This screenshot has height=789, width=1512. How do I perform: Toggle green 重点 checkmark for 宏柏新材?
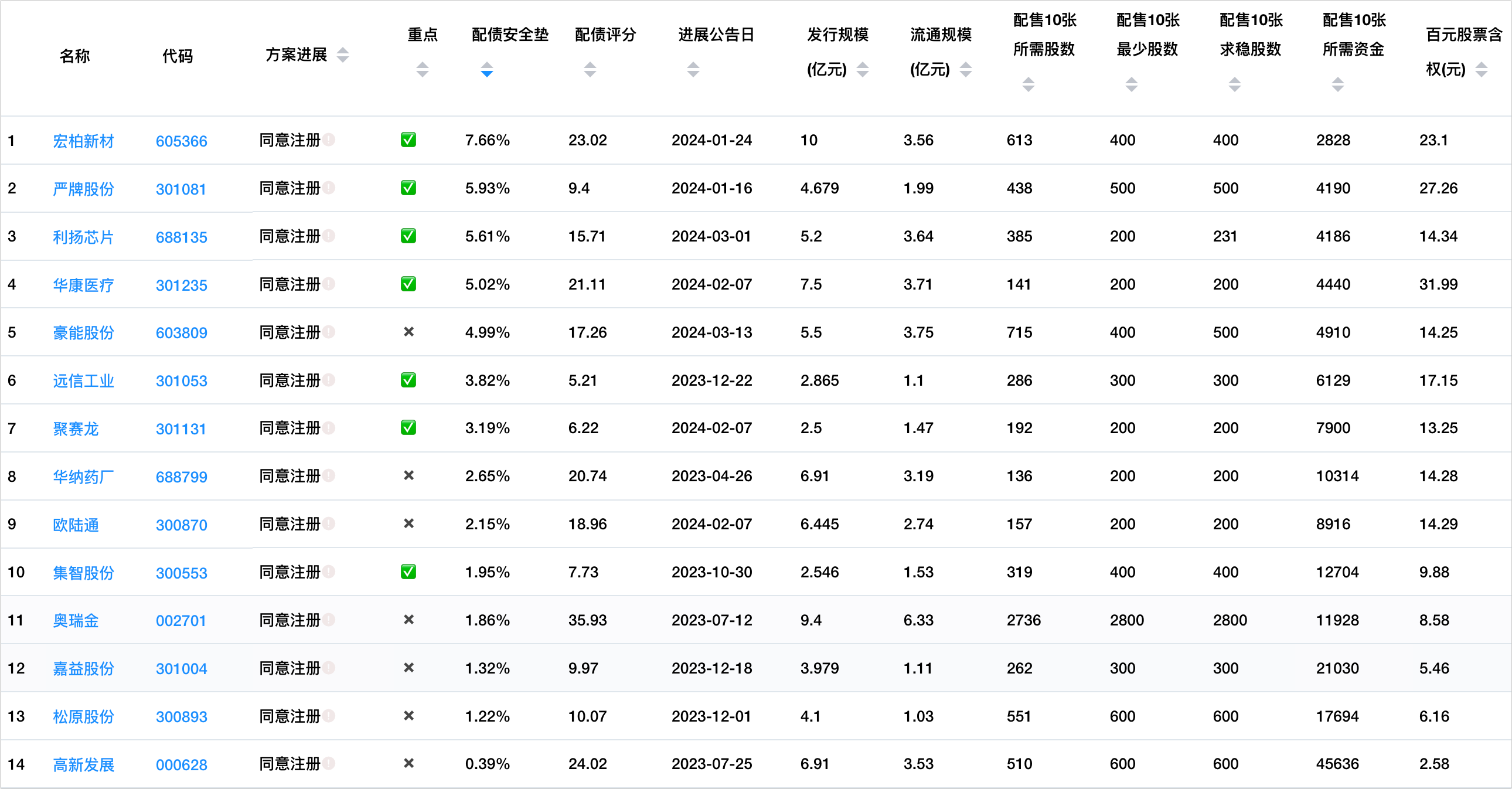point(408,140)
